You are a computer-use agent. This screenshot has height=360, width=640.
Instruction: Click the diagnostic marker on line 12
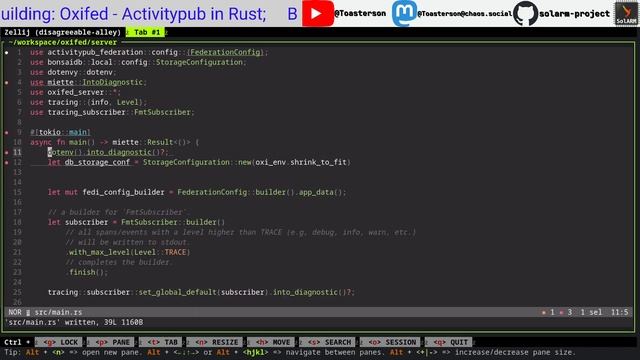[x=7, y=162]
